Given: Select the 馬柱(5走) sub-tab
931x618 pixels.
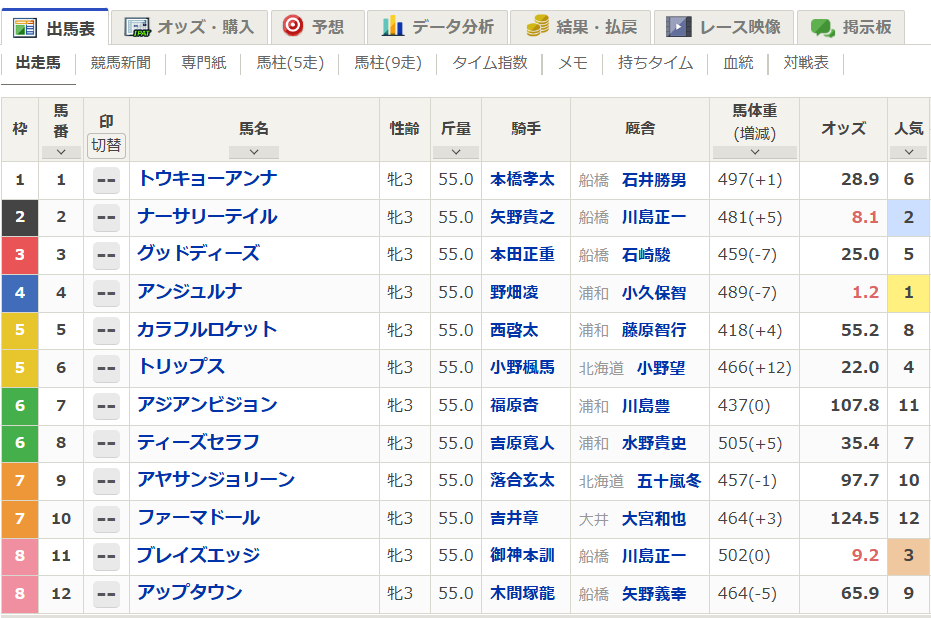Looking at the screenshot, I should [x=290, y=63].
